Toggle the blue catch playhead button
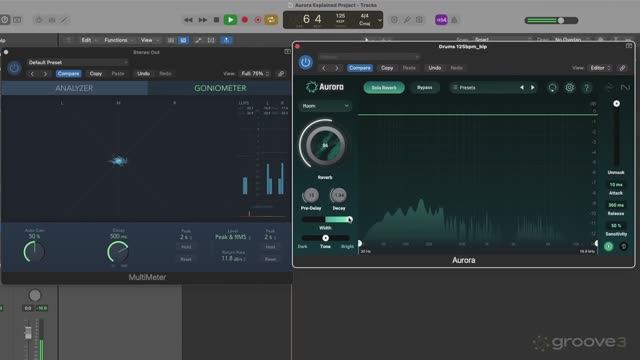 pos(227,40)
